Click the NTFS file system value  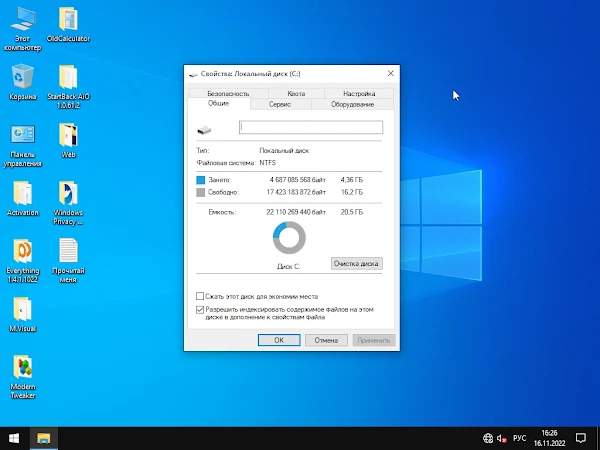(x=267, y=163)
